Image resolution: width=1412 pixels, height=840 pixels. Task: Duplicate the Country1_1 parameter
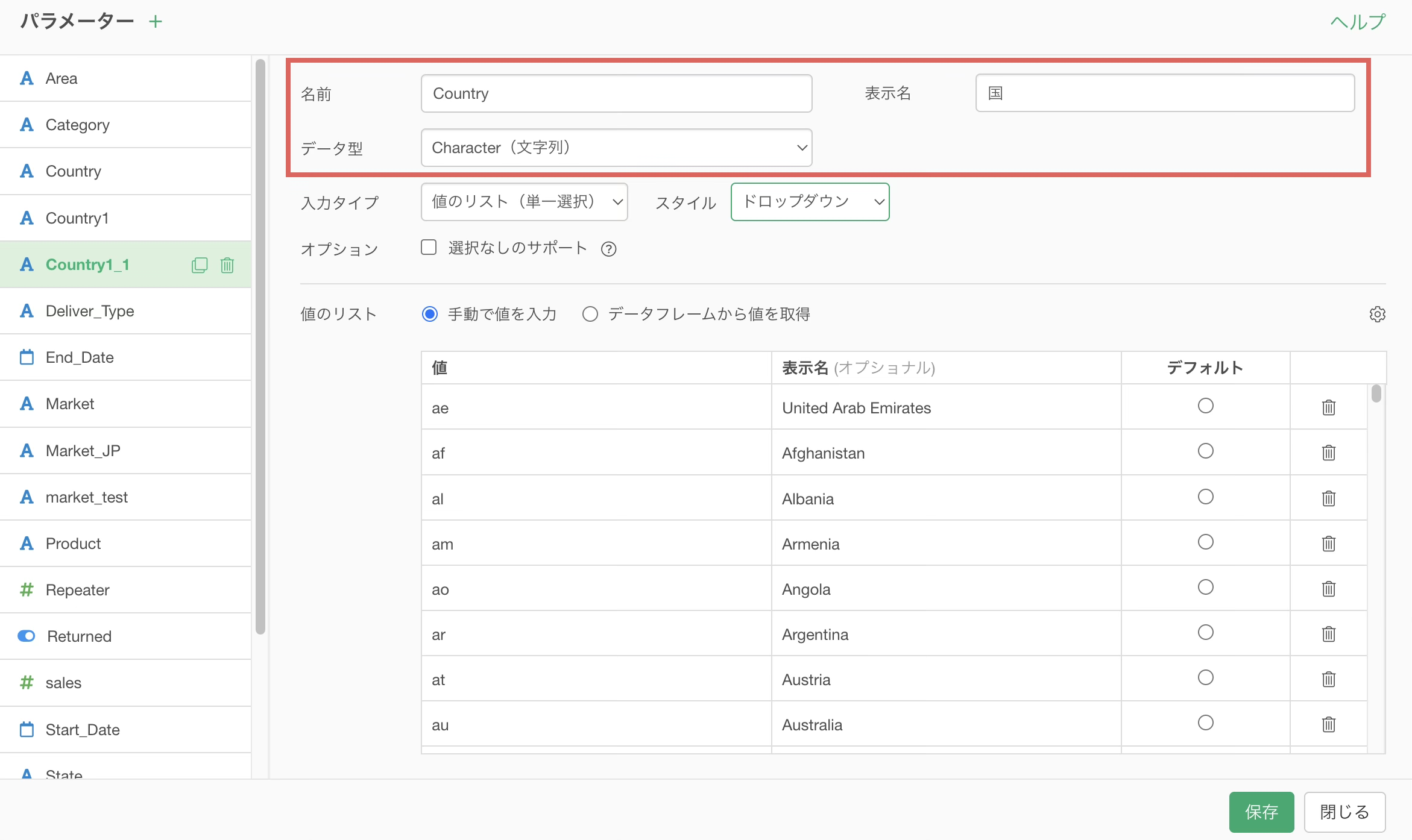[x=200, y=265]
